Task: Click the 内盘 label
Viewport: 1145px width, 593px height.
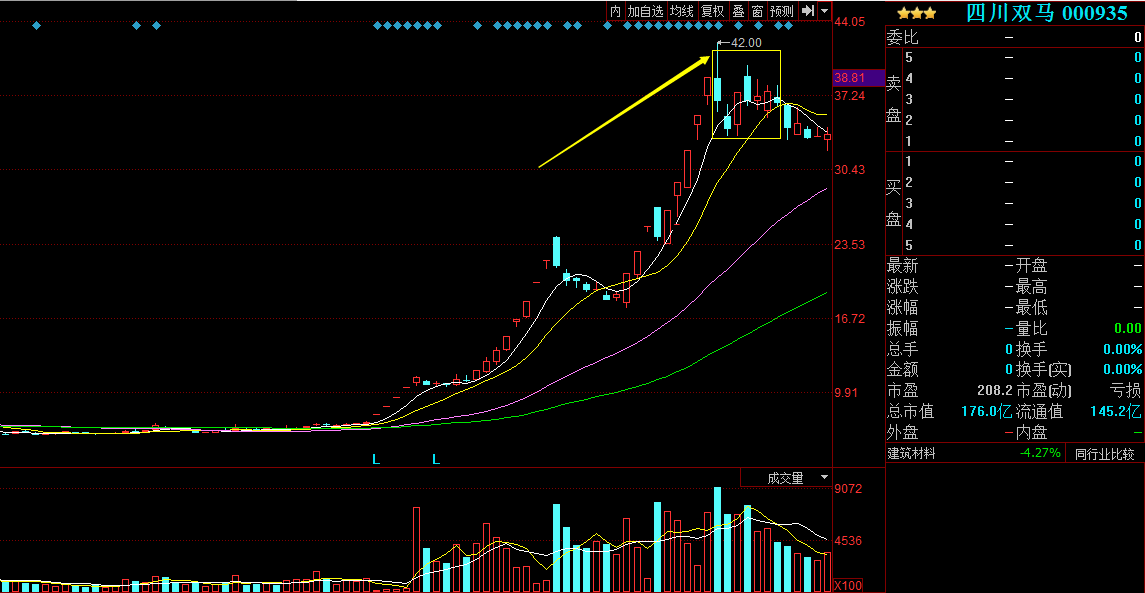Action: click(1031, 433)
